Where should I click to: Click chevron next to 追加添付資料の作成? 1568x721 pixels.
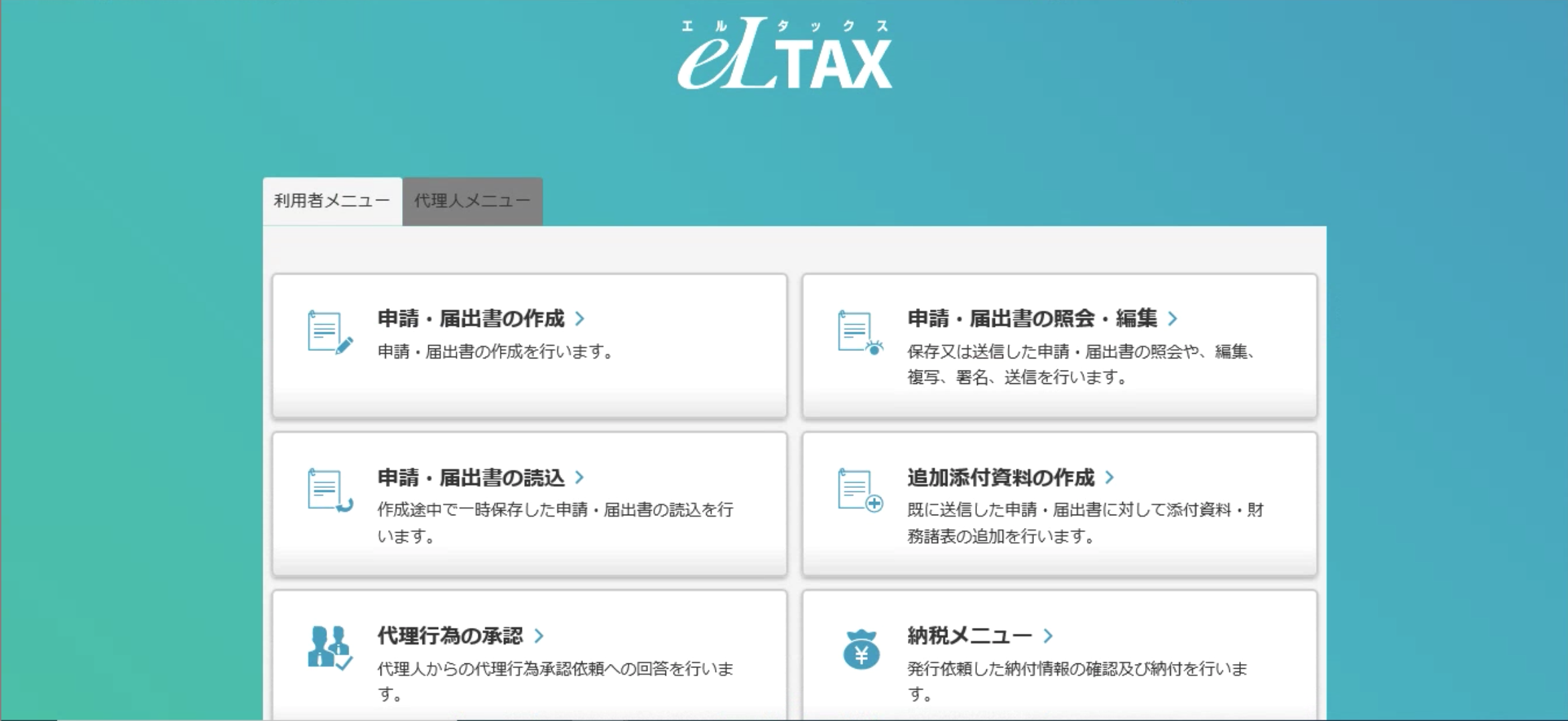1110,478
